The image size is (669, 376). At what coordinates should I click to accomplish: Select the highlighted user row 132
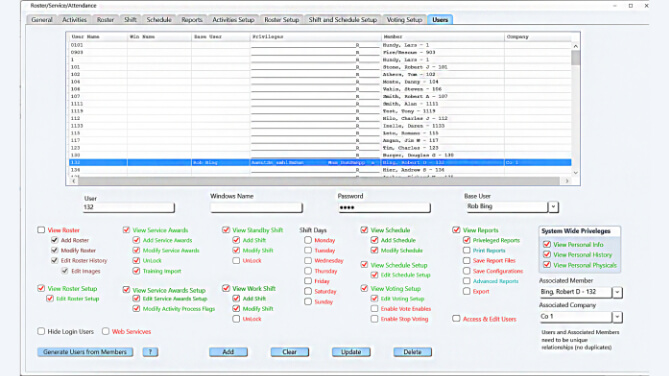point(320,163)
